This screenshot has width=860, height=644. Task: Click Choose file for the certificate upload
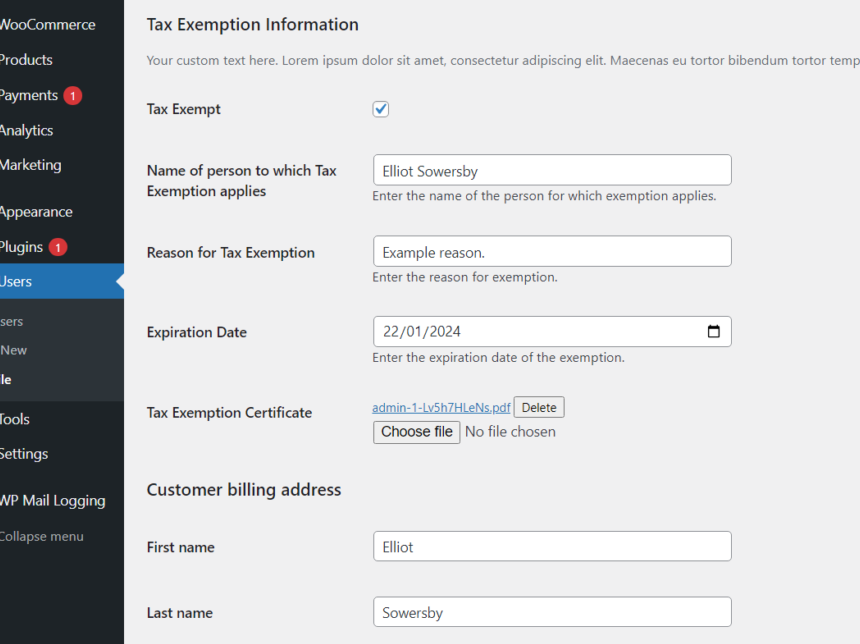coord(416,432)
